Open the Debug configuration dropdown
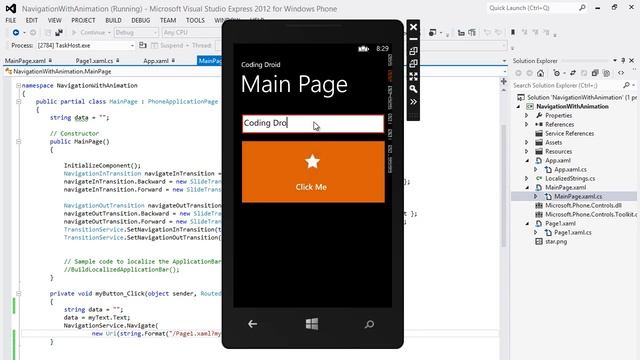The width and height of the screenshot is (640, 360). 155,33
